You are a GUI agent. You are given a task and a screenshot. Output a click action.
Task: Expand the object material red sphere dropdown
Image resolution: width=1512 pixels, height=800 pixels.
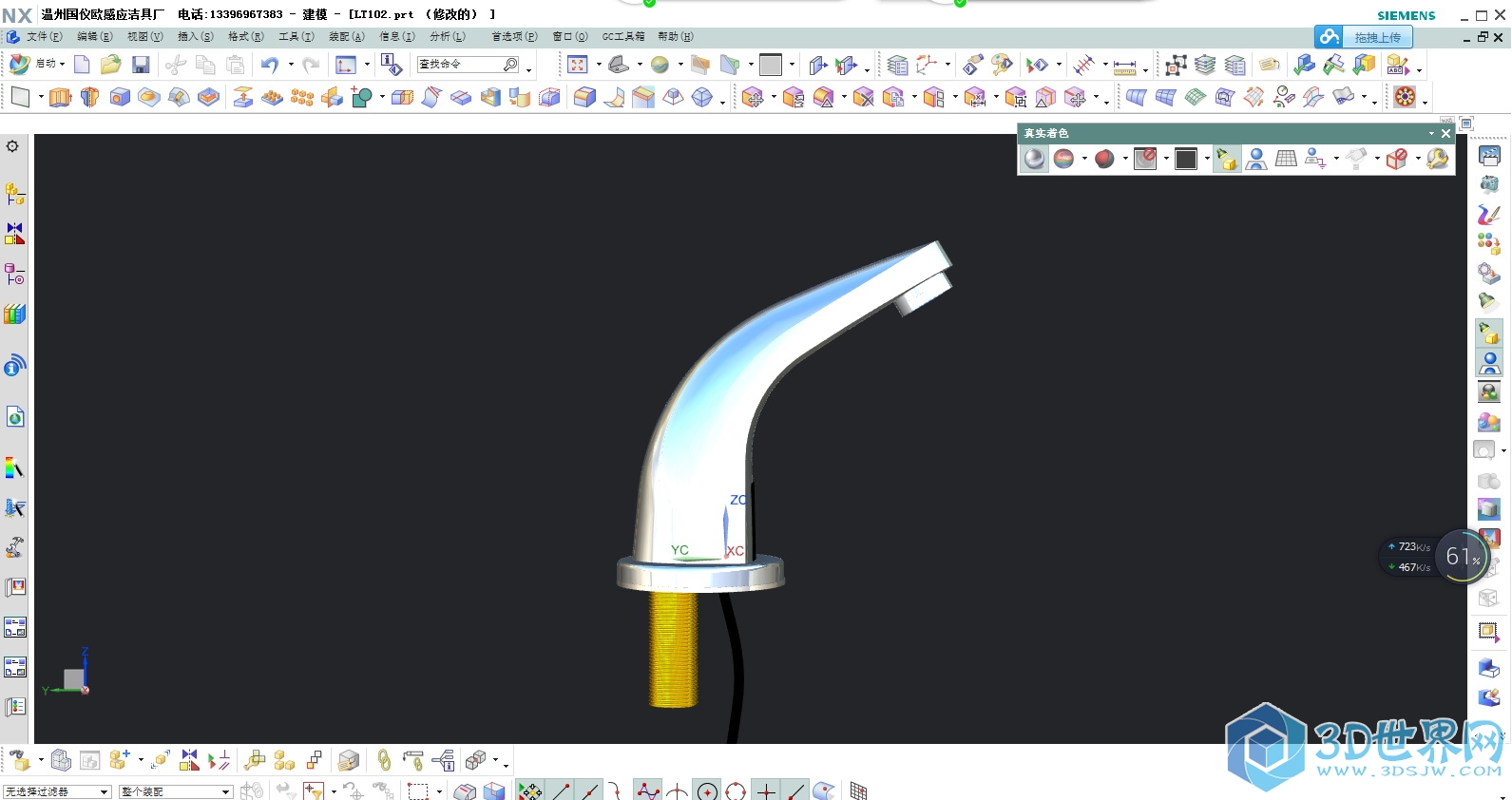pos(1125,159)
